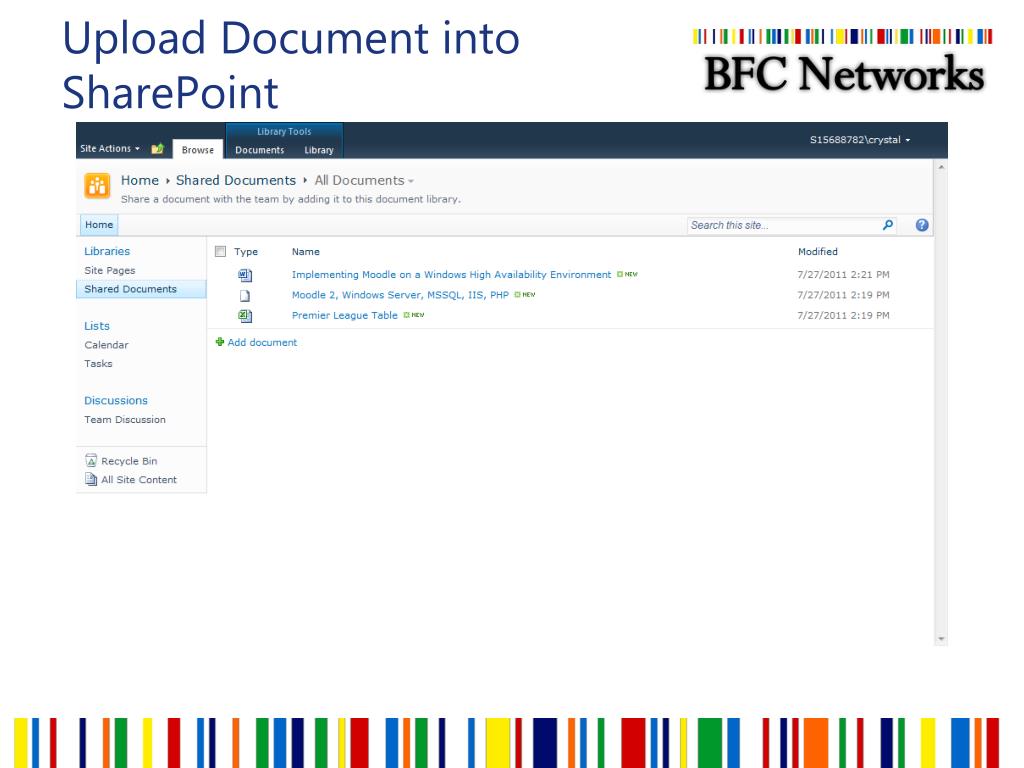Image resolution: width=1024 pixels, height=768 pixels.
Task: Open the Libraries heading link
Action: tap(107, 251)
